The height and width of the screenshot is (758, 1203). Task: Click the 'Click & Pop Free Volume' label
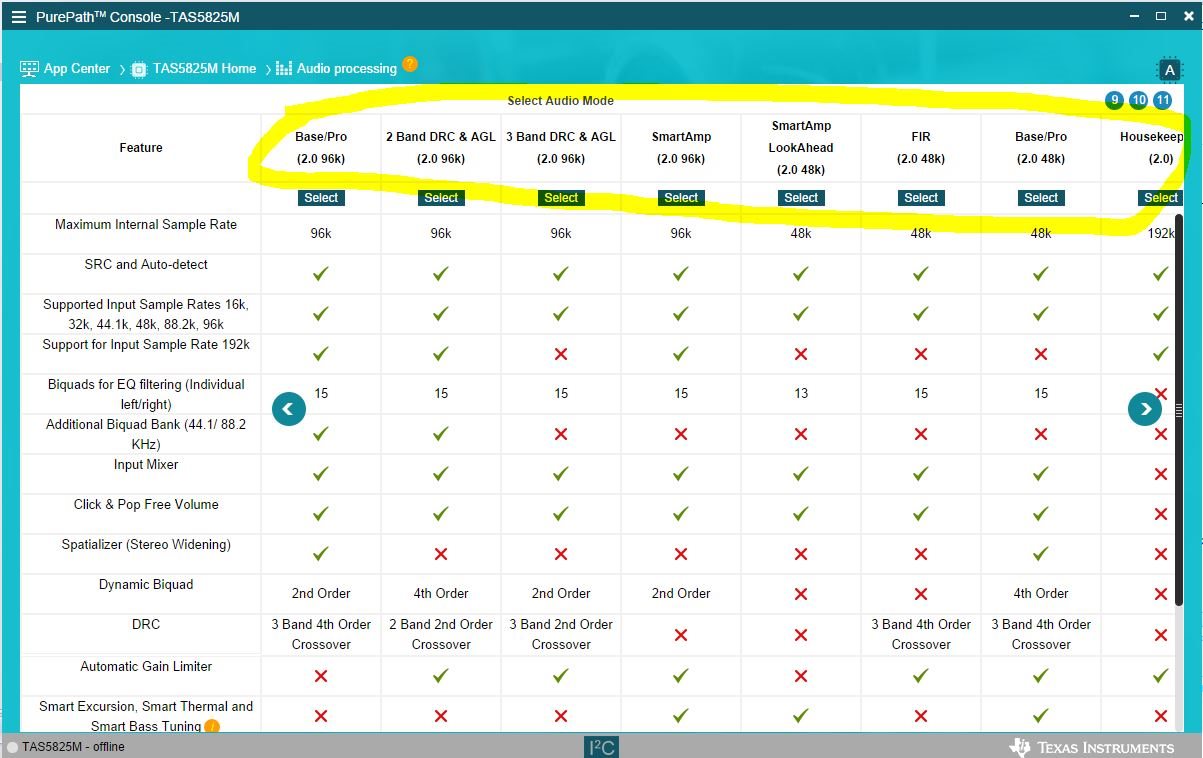[x=146, y=505]
